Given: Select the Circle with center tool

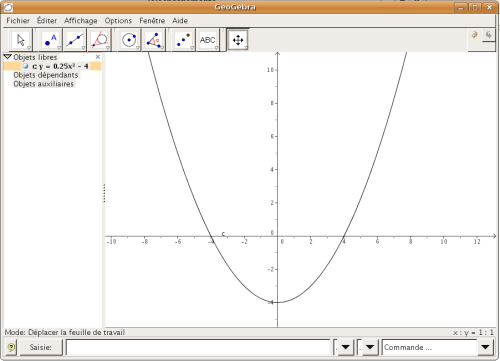Looking at the screenshot, I should [x=129, y=40].
